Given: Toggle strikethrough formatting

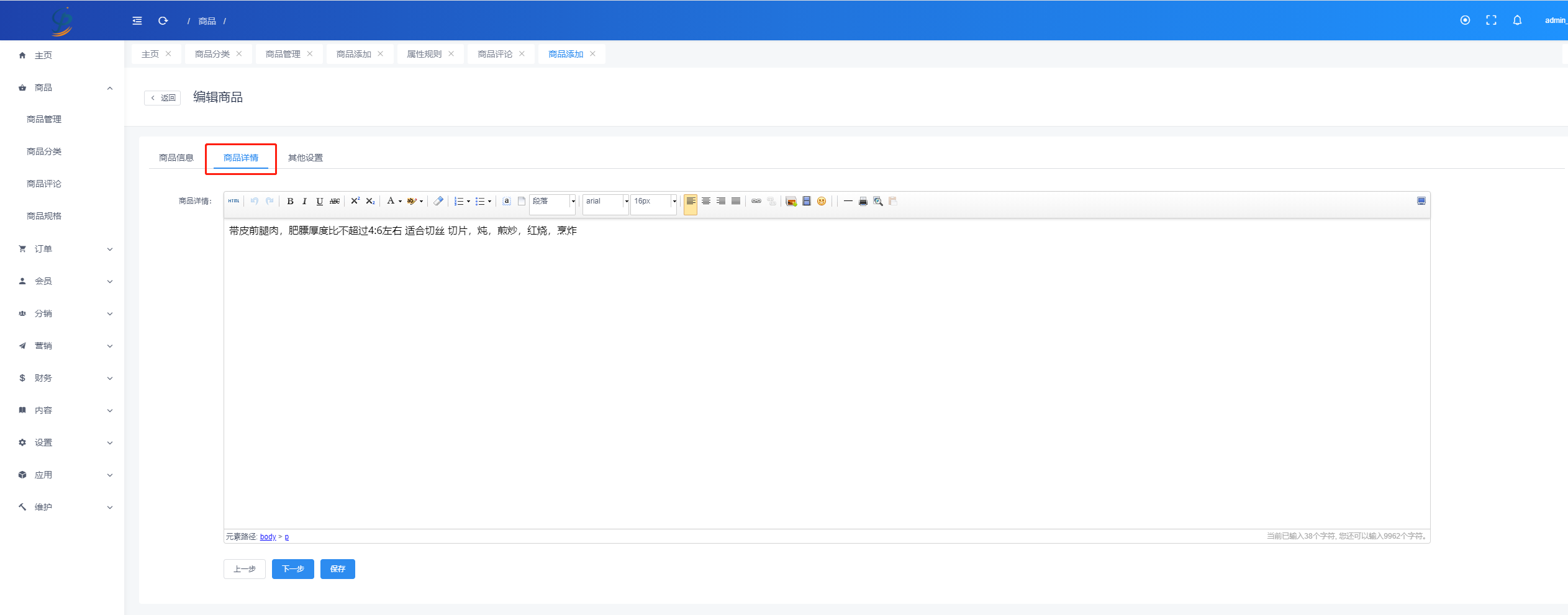Looking at the screenshot, I should pos(335,201).
